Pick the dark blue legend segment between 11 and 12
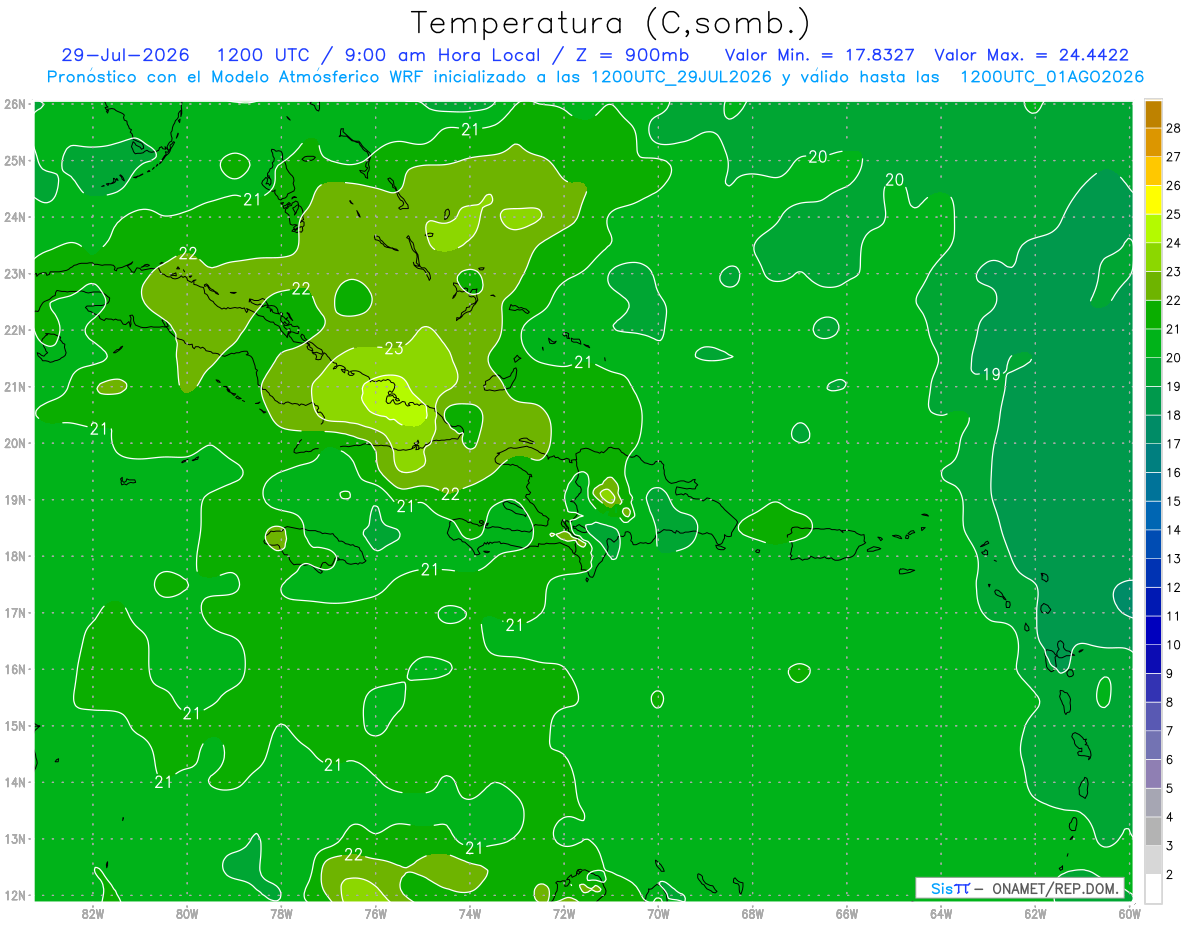Screen dimensions: 1200x927 [x=1153, y=602]
